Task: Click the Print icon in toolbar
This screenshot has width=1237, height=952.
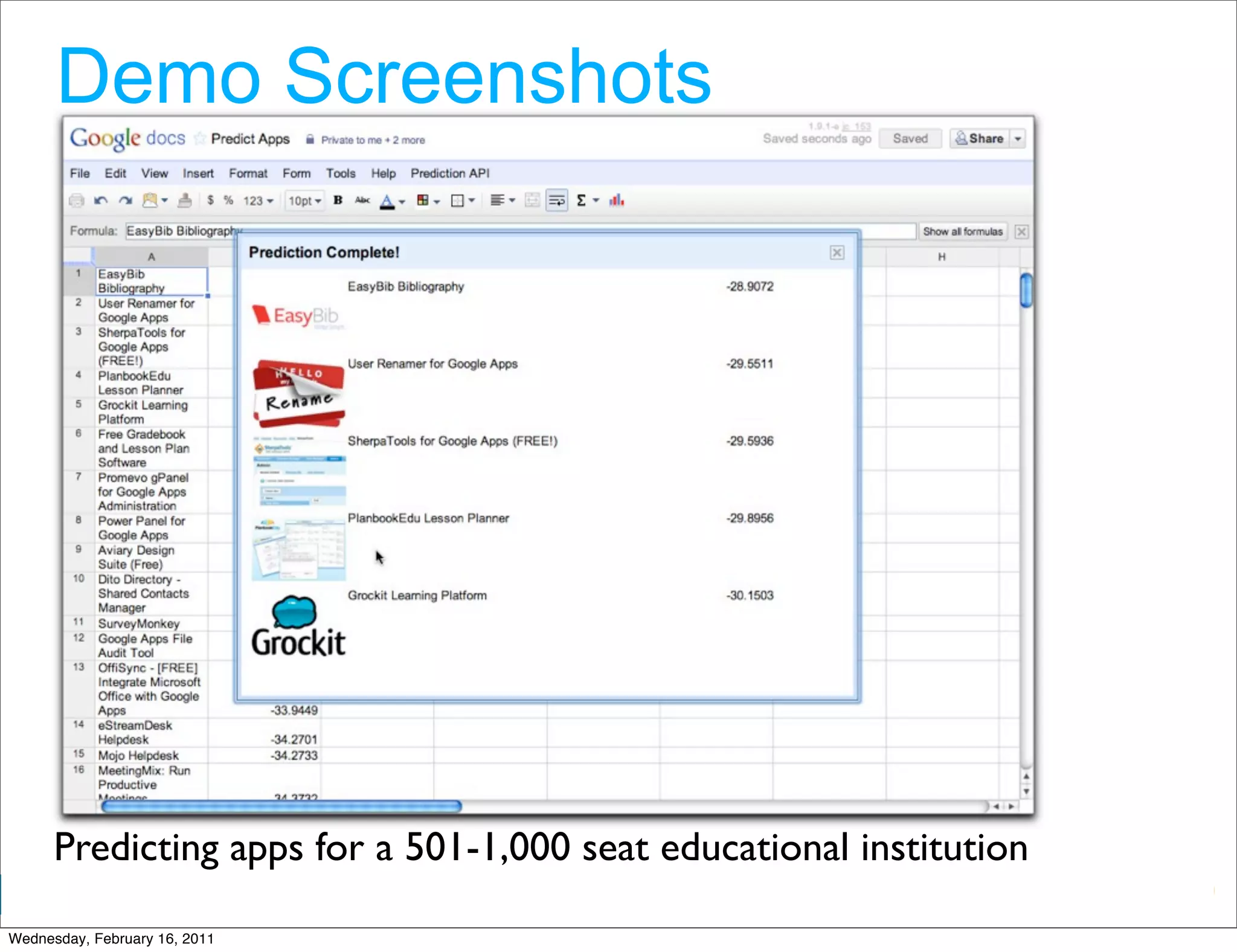Action: [x=77, y=201]
